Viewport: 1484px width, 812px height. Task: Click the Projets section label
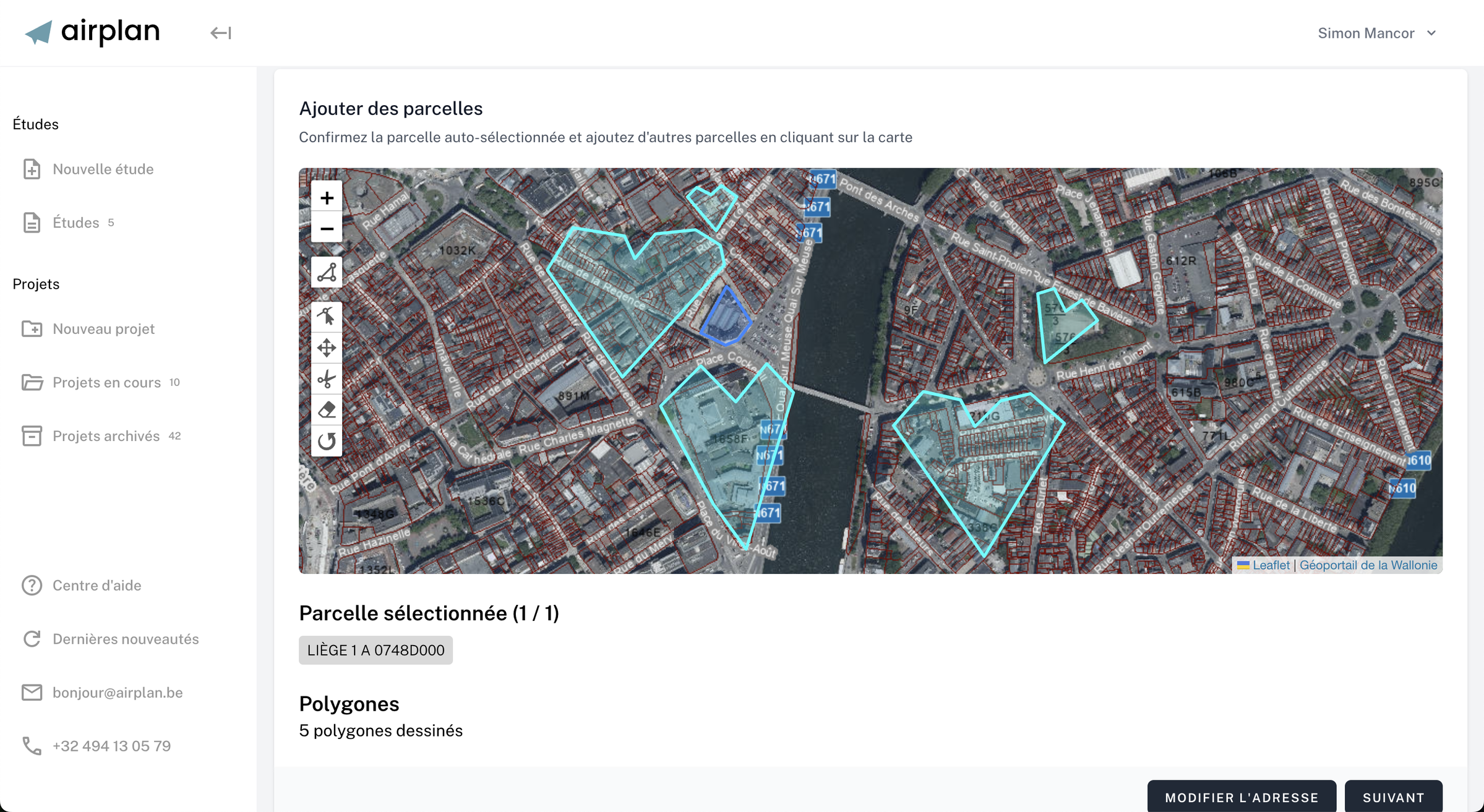[36, 284]
